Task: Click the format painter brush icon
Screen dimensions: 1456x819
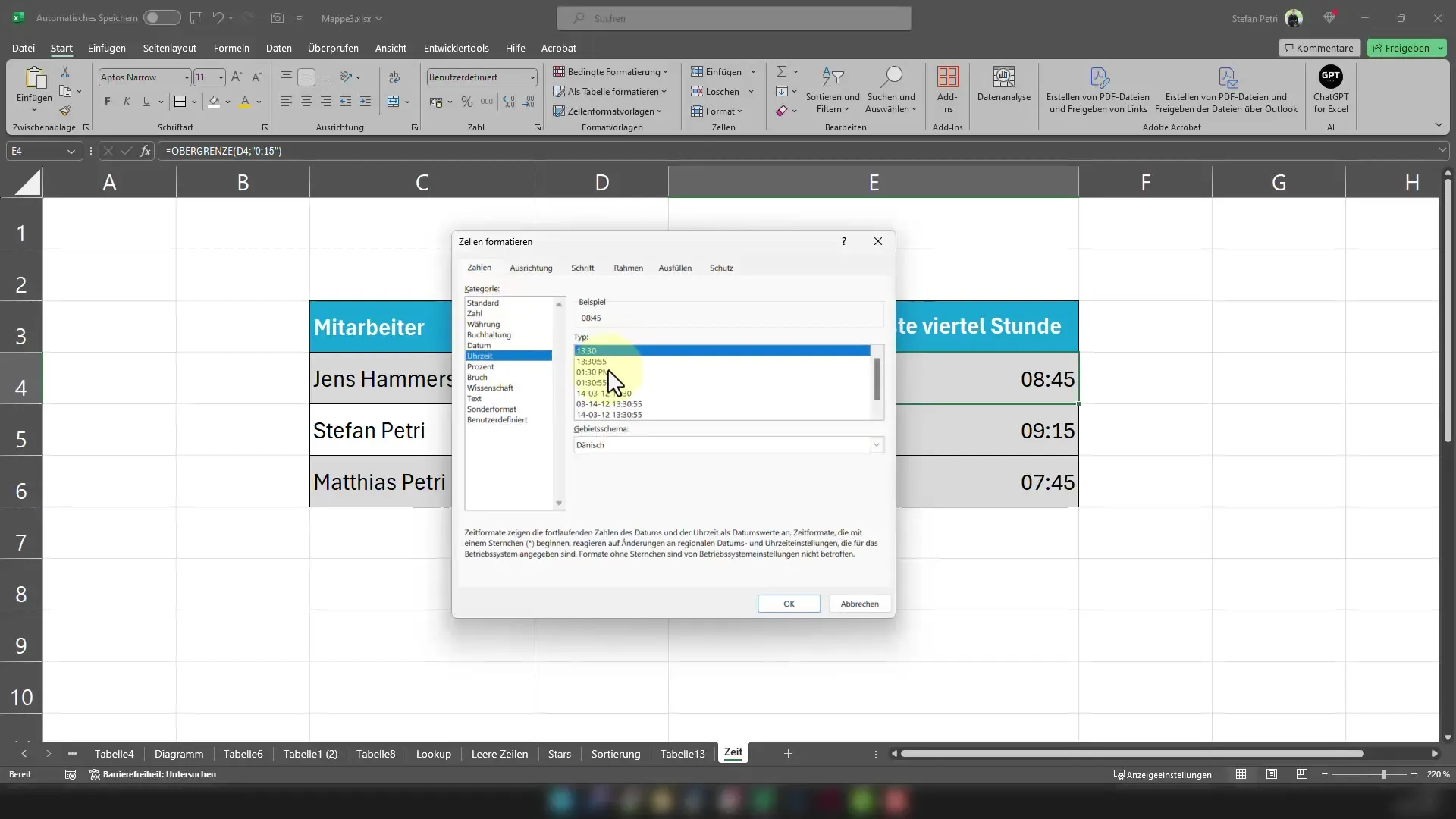Action: point(65,111)
